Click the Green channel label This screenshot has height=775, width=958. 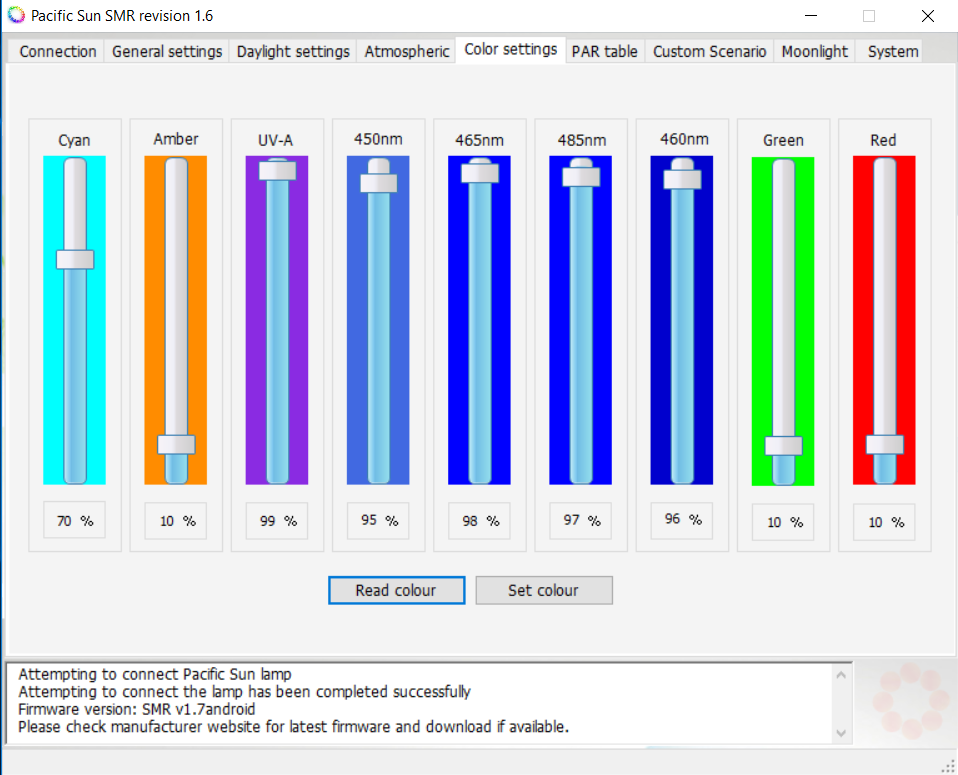[783, 141]
